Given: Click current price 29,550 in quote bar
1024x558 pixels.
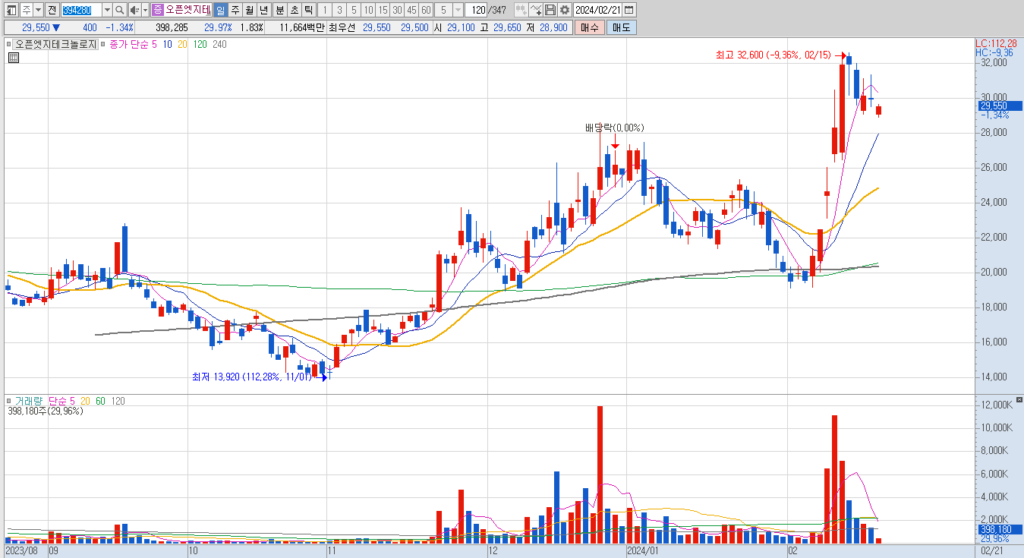Looking at the screenshot, I should click(36, 27).
